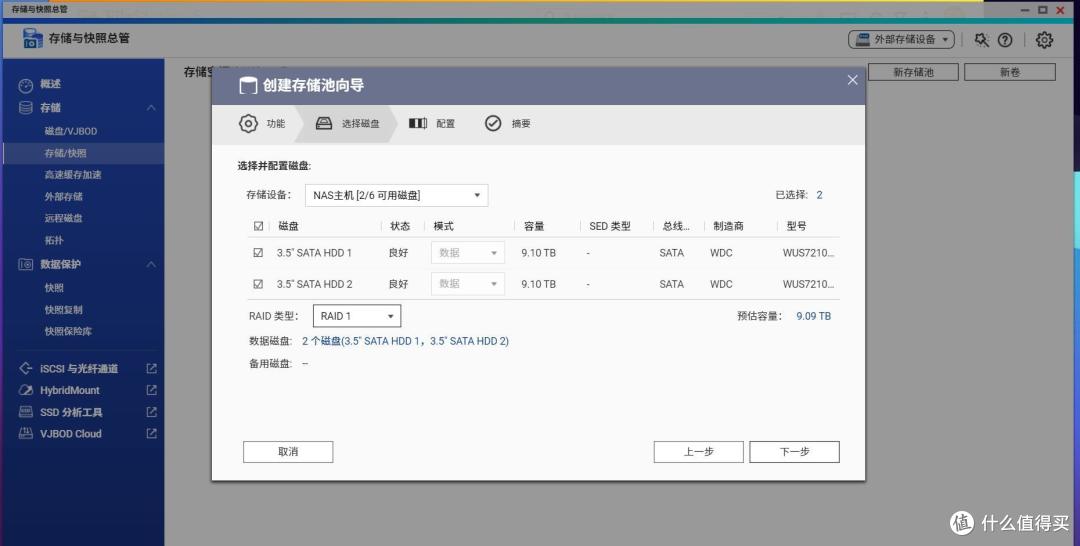The image size is (1080, 546).
Task: Open the mode dropdown for HDD 2
Action: click(468, 284)
